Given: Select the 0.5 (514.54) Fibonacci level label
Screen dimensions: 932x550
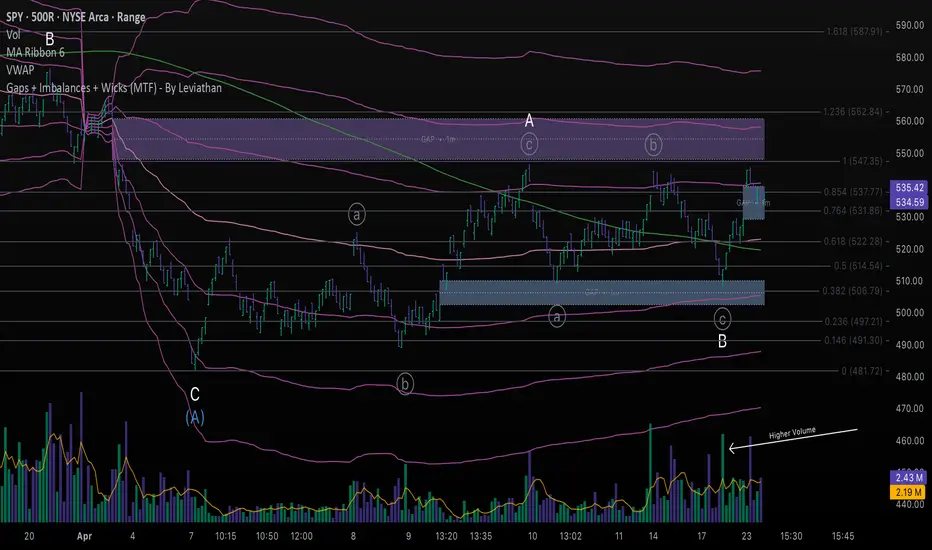Looking at the screenshot, I should point(858,266).
